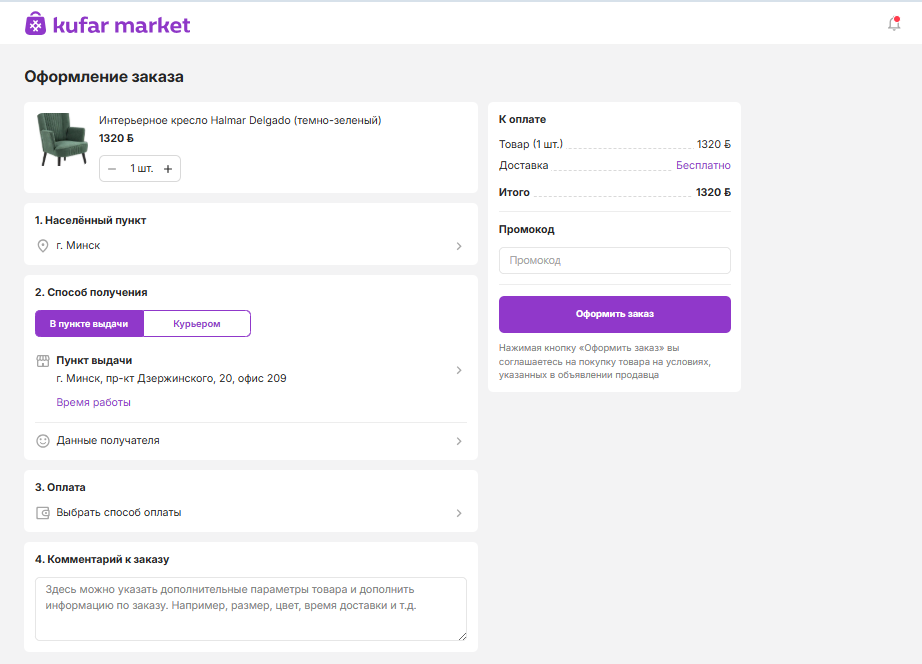The image size is (922, 664).
Task: Click the "Оформление заказа" page heading
Action: click(x=104, y=77)
